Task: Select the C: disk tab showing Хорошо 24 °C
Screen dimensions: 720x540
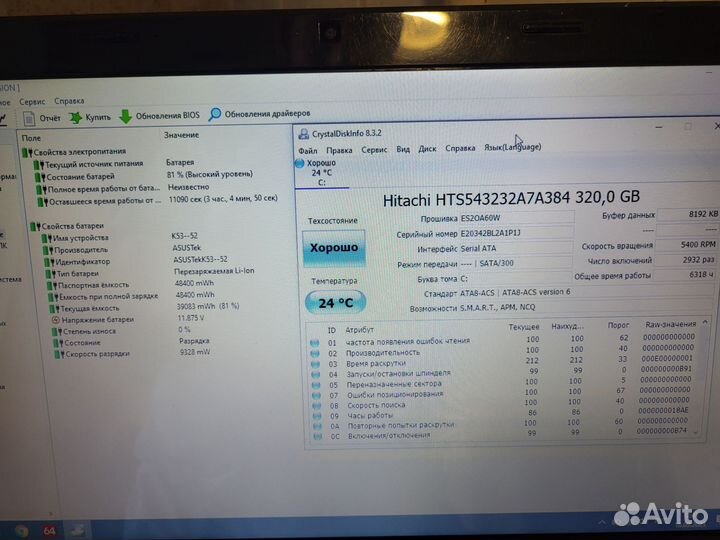Action: click(x=321, y=173)
